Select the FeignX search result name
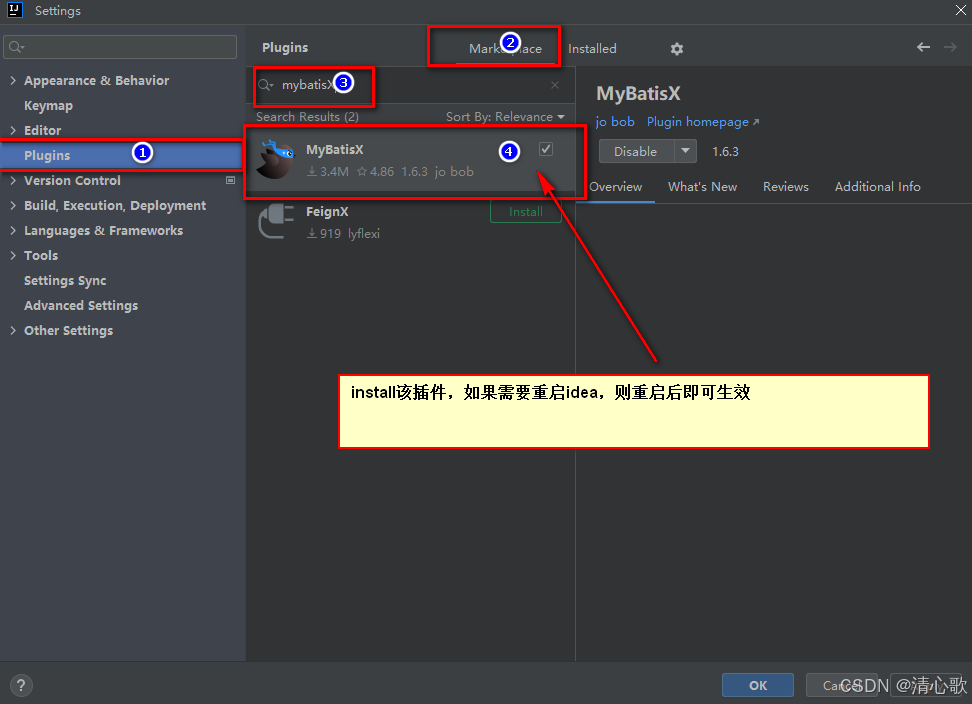The image size is (972, 704). [x=327, y=211]
